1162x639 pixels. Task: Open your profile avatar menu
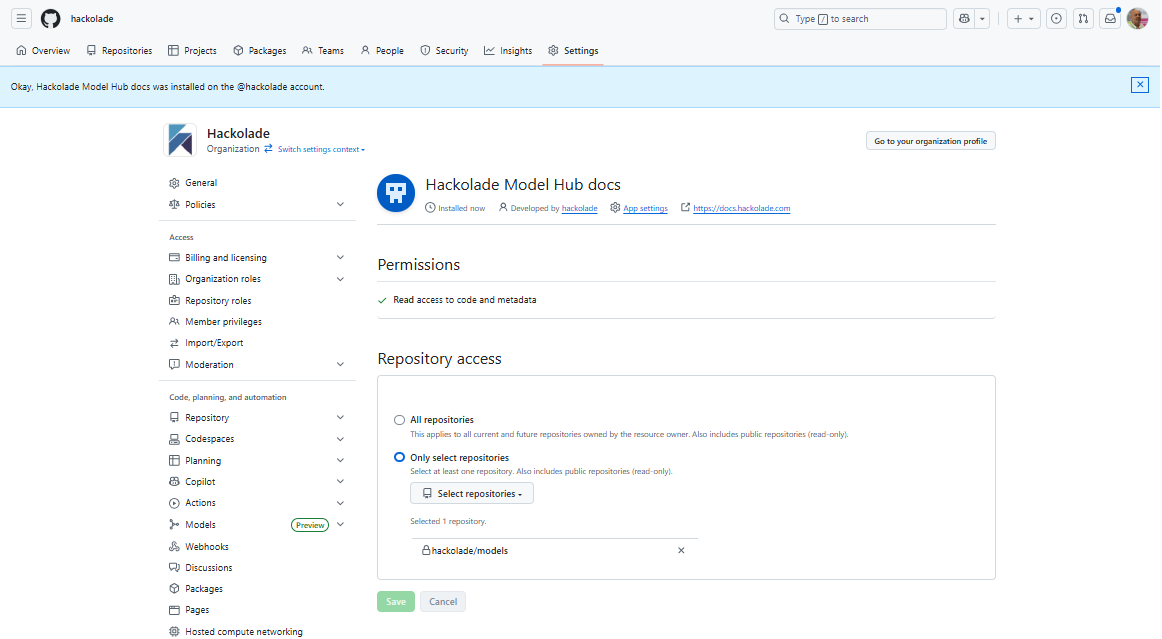point(1137,18)
